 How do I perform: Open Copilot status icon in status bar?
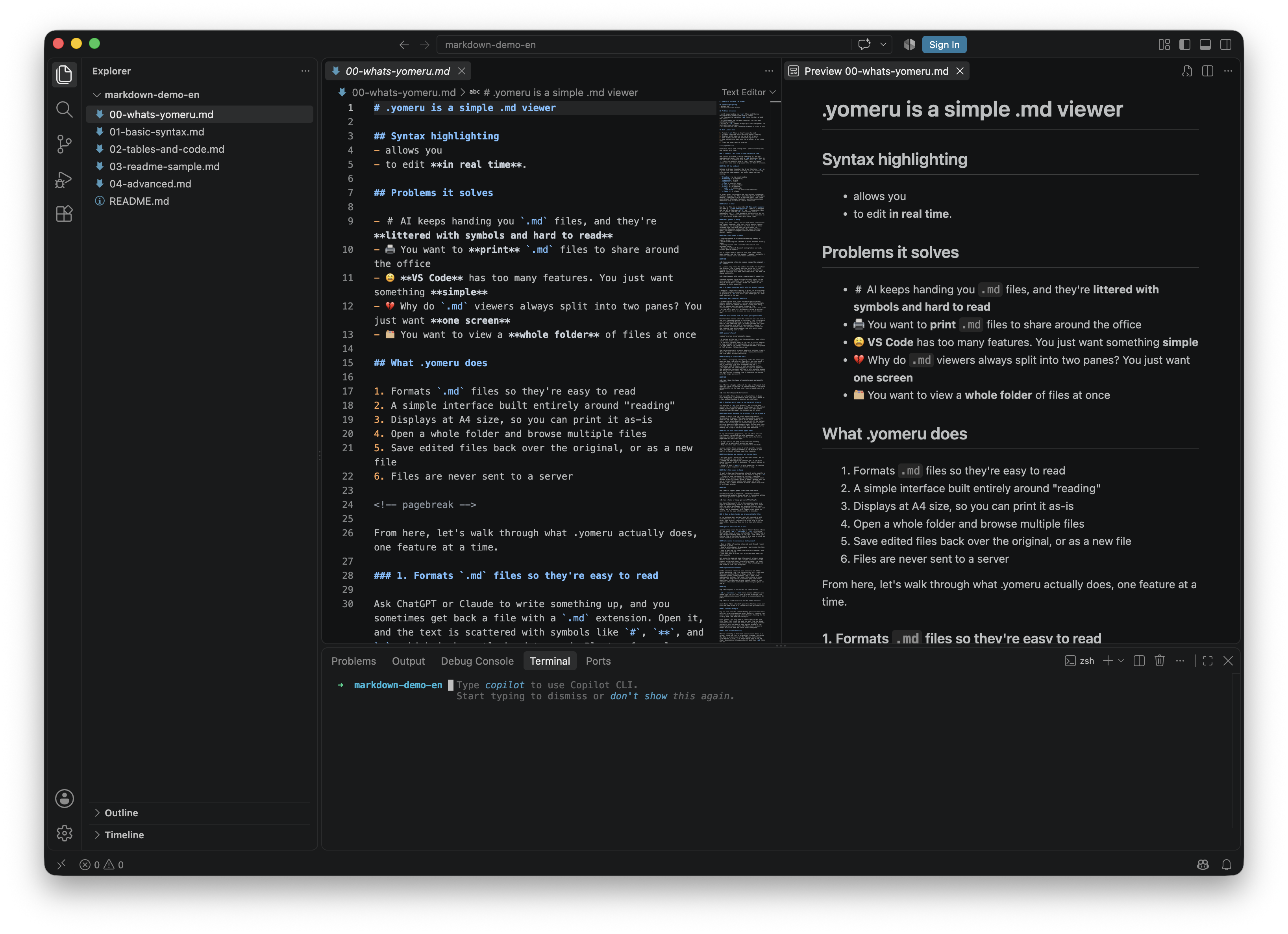click(x=1203, y=864)
